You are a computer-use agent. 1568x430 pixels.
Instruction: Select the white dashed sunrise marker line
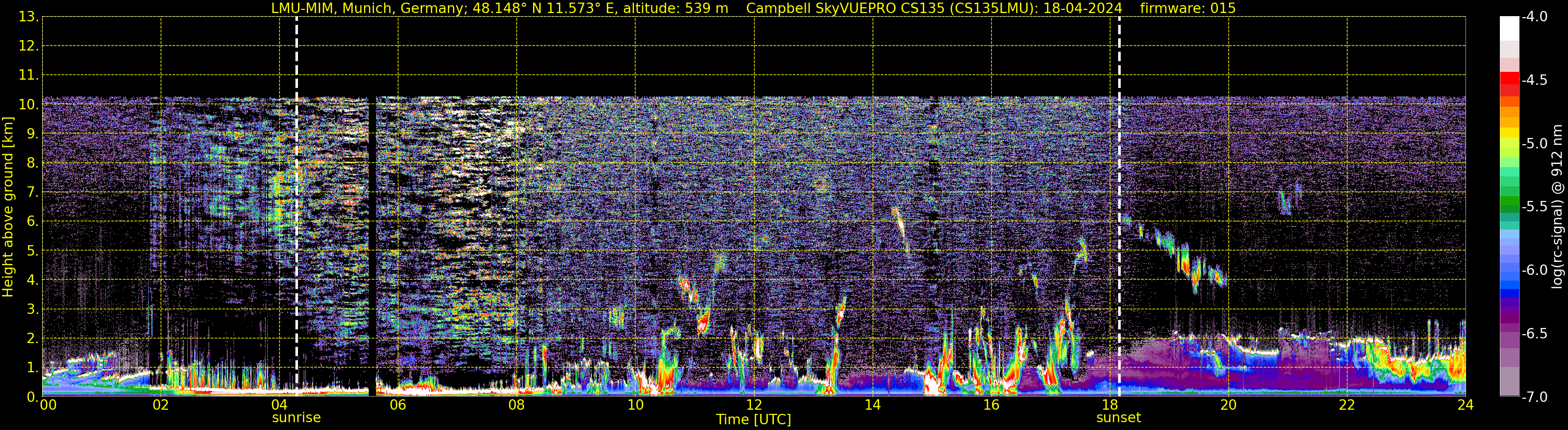click(x=296, y=207)
